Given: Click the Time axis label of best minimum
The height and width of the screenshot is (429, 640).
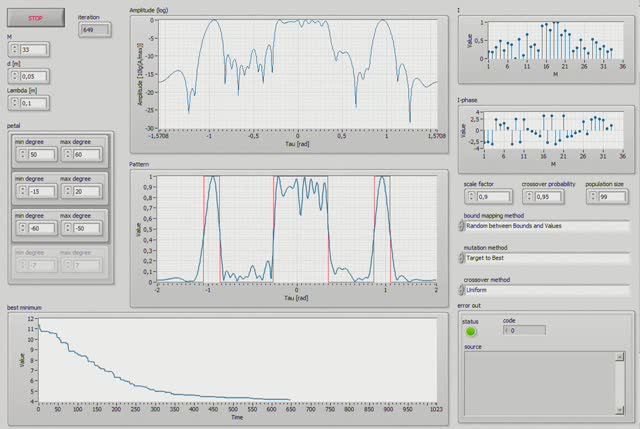Looking at the screenshot, I should pyautogui.click(x=237, y=417).
